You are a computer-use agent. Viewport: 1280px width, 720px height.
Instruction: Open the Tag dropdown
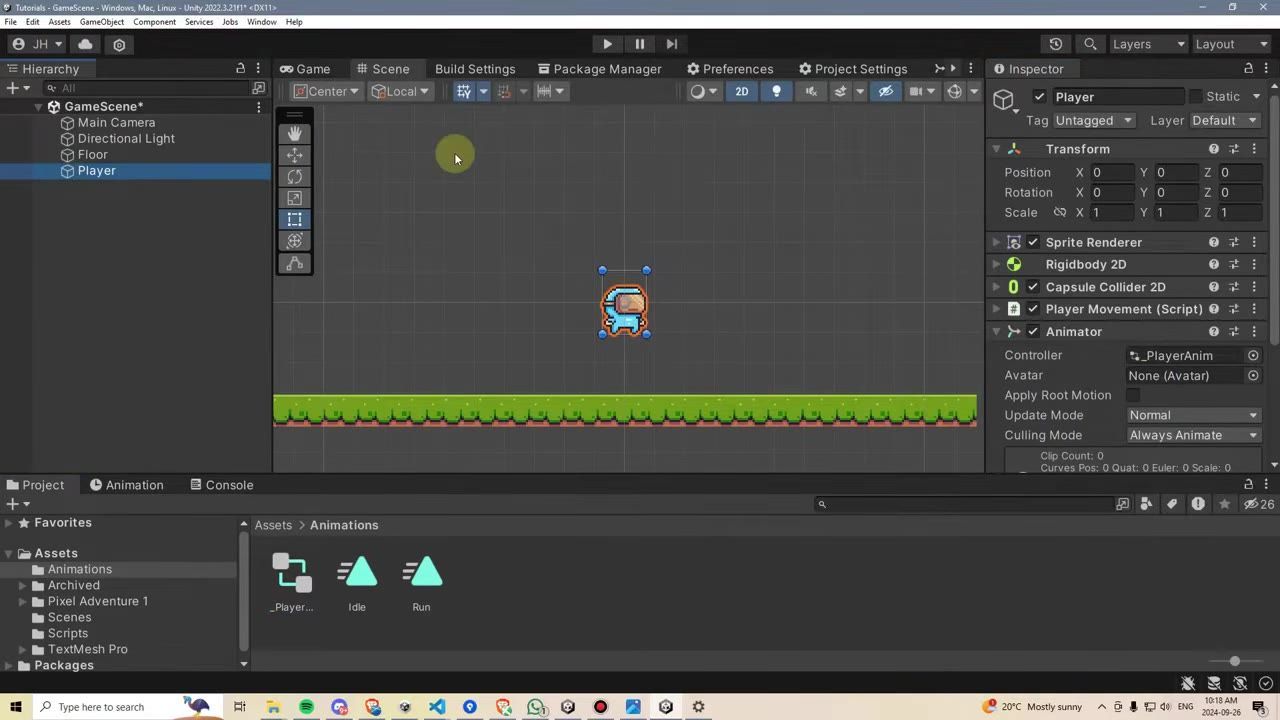[x=1095, y=120]
